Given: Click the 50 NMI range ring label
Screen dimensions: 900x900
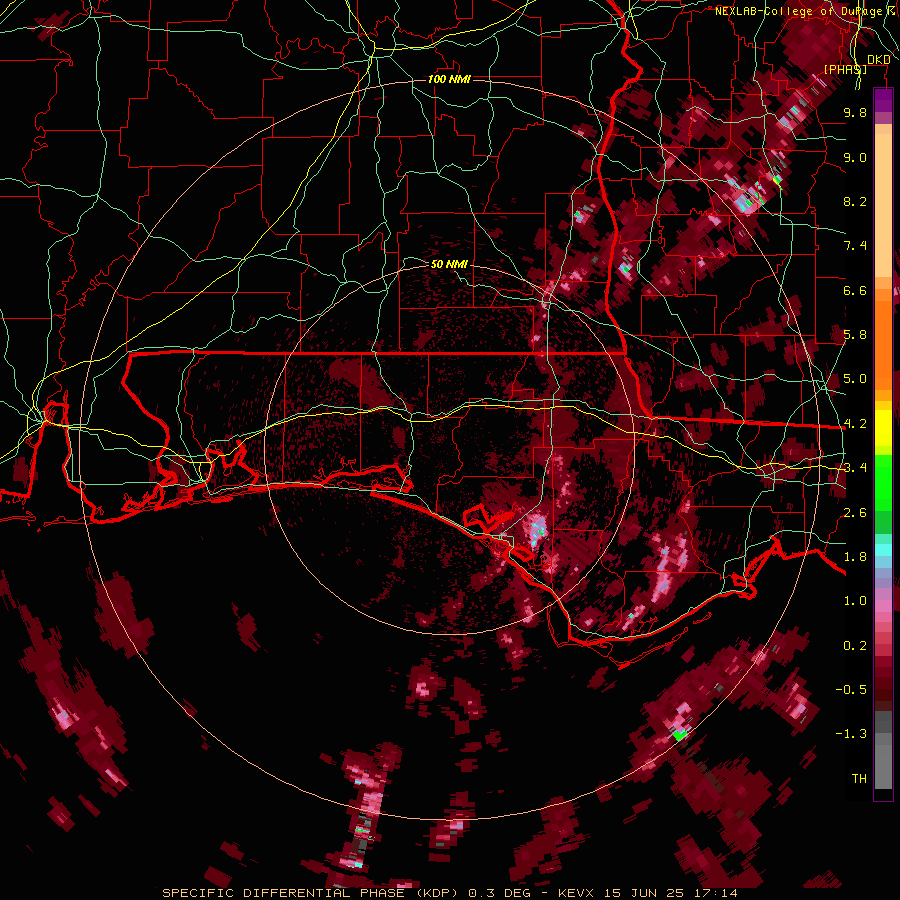Looking at the screenshot, I should tap(449, 264).
